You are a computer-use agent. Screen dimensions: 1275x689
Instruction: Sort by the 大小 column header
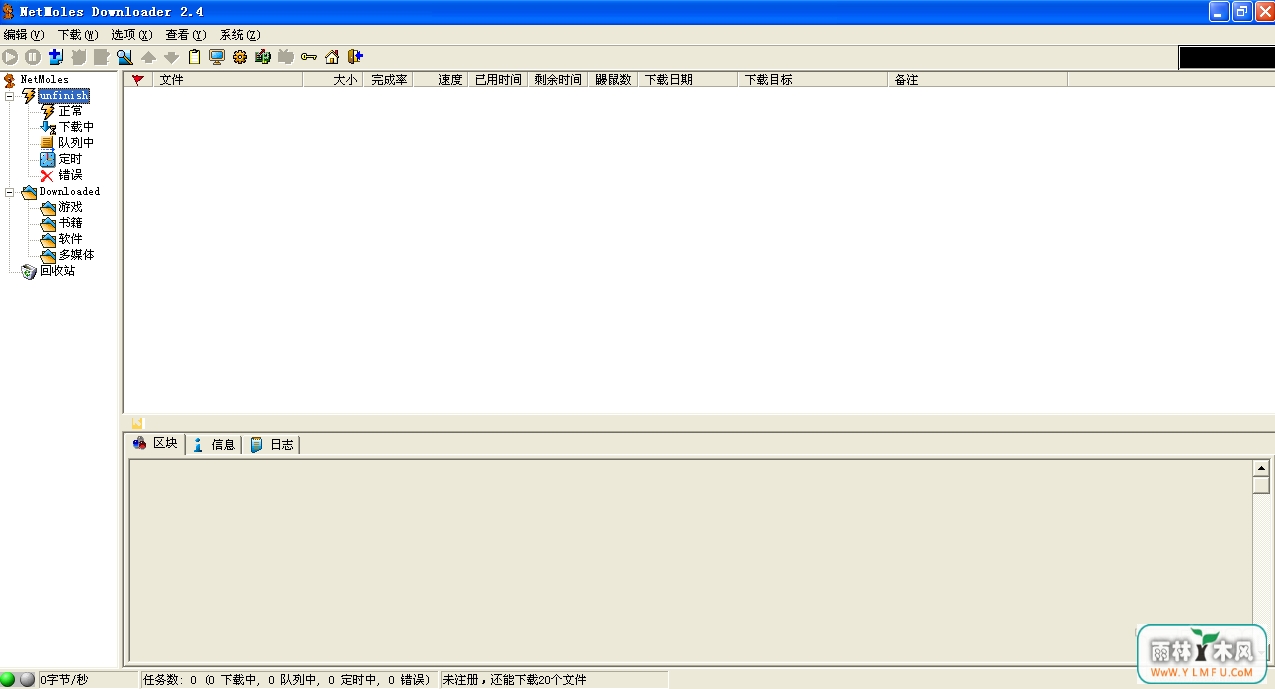[333, 80]
